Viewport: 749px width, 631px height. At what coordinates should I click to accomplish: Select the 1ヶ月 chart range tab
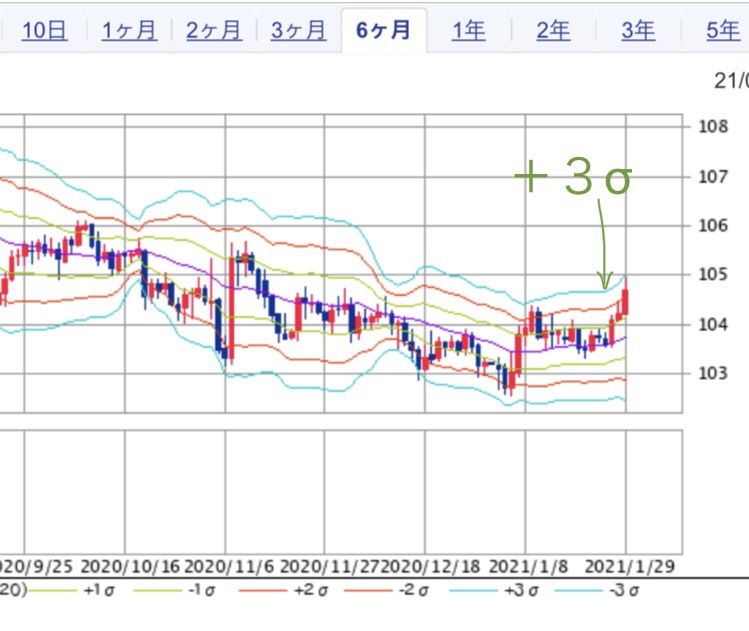click(x=129, y=30)
